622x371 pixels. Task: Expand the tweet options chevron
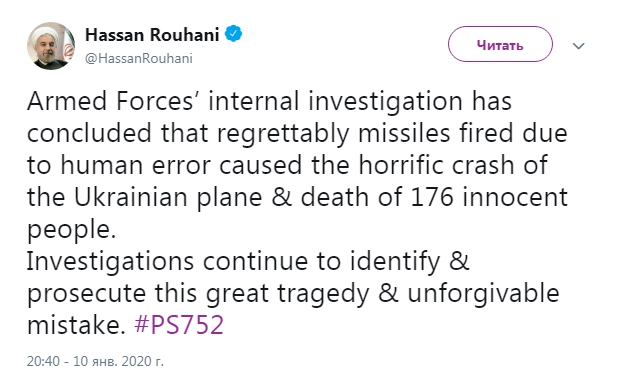[579, 46]
